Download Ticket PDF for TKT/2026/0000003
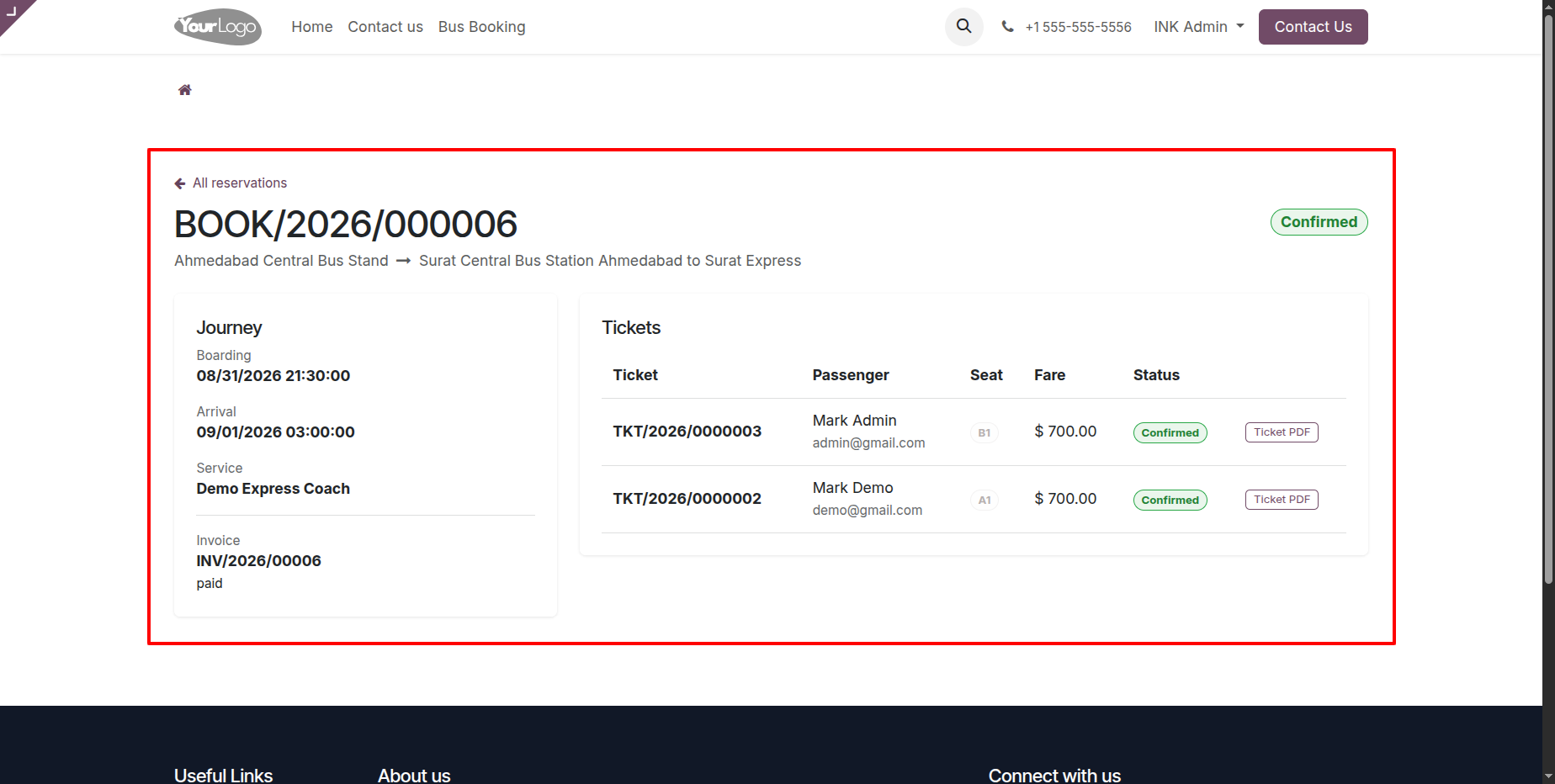The width and height of the screenshot is (1555, 784). click(1282, 432)
